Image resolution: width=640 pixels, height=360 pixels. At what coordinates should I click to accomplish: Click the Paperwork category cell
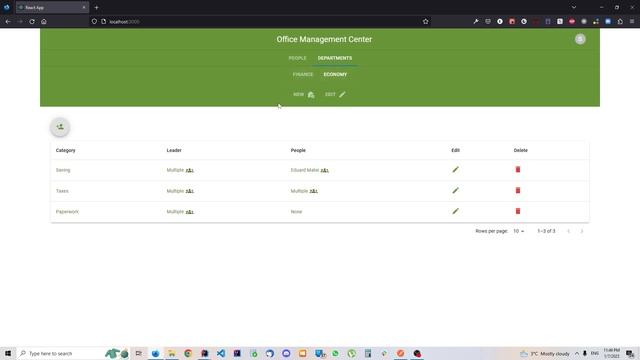[67, 212]
